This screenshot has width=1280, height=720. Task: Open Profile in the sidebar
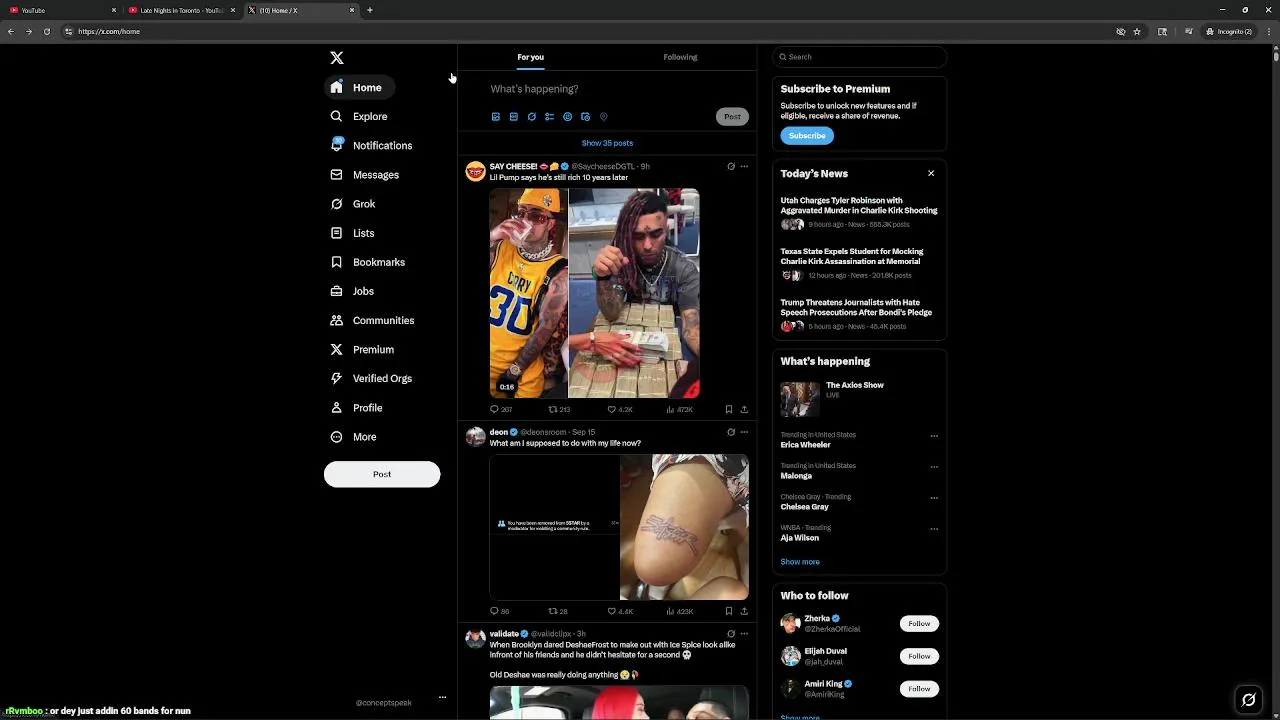(x=357, y=407)
